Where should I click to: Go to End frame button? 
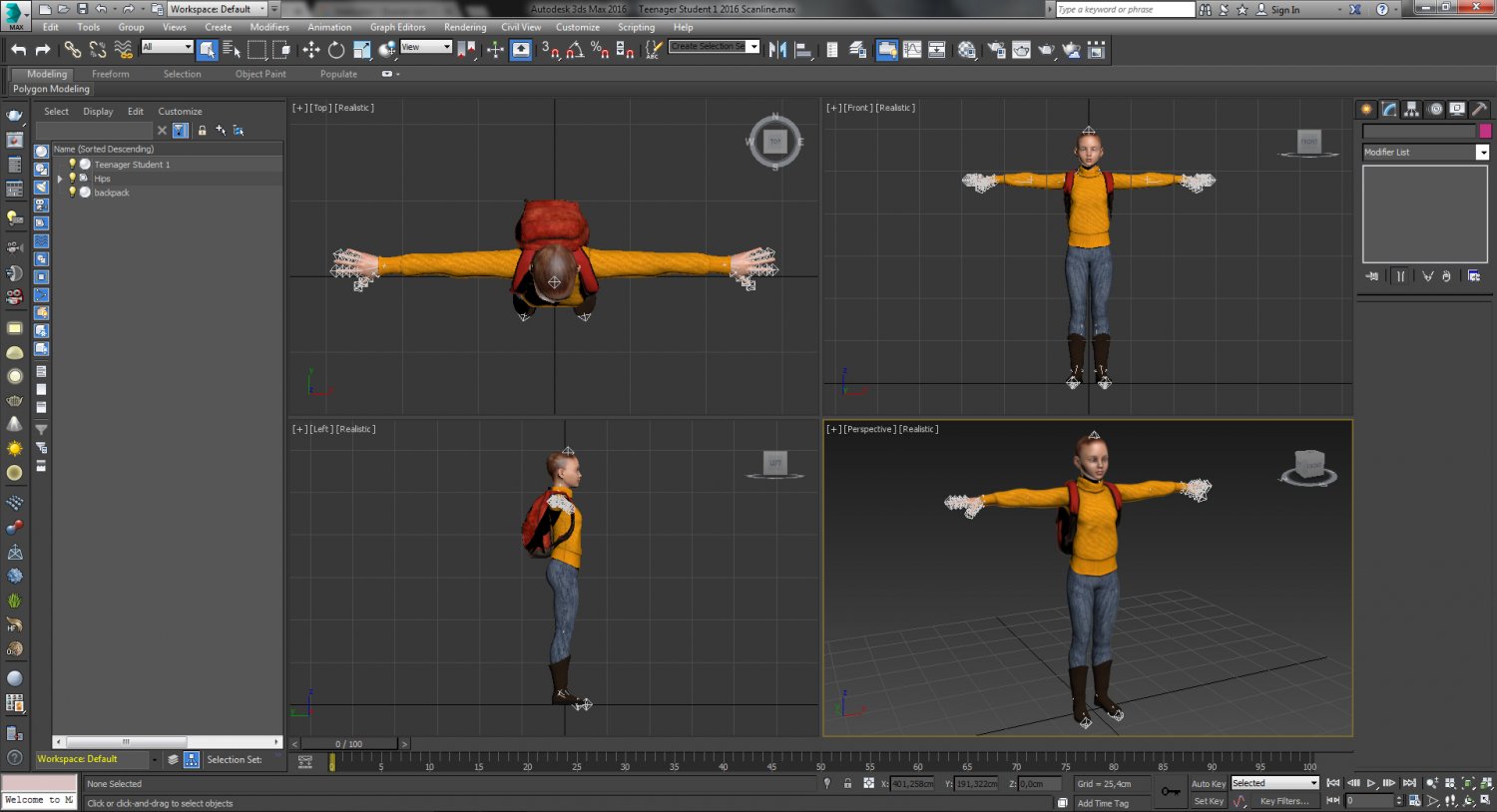click(1409, 783)
